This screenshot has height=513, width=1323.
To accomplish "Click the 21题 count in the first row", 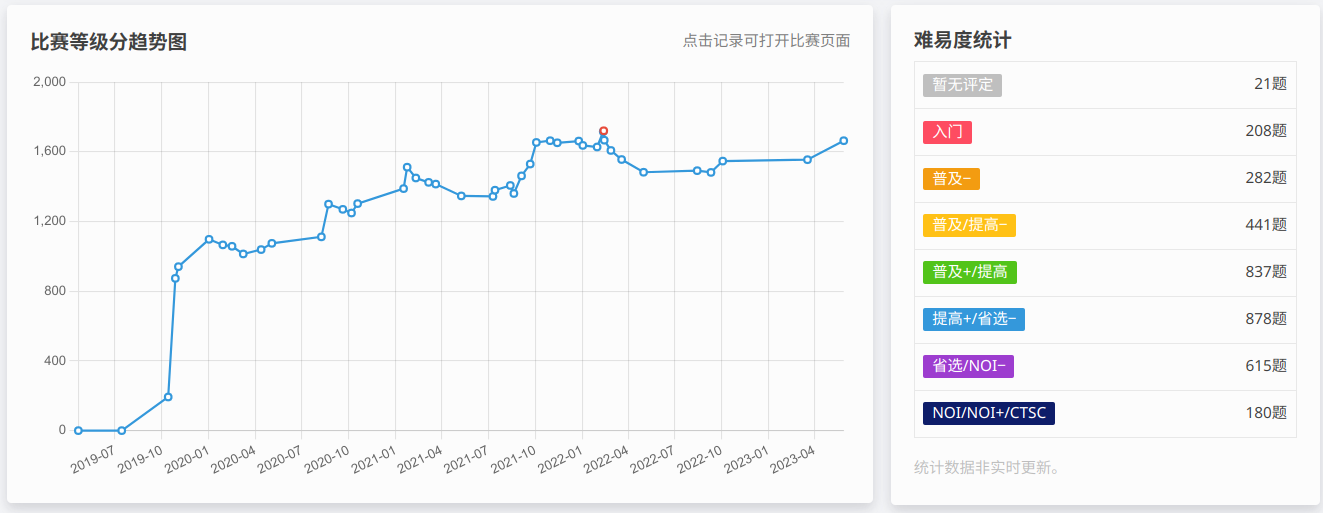I will [x=1270, y=85].
